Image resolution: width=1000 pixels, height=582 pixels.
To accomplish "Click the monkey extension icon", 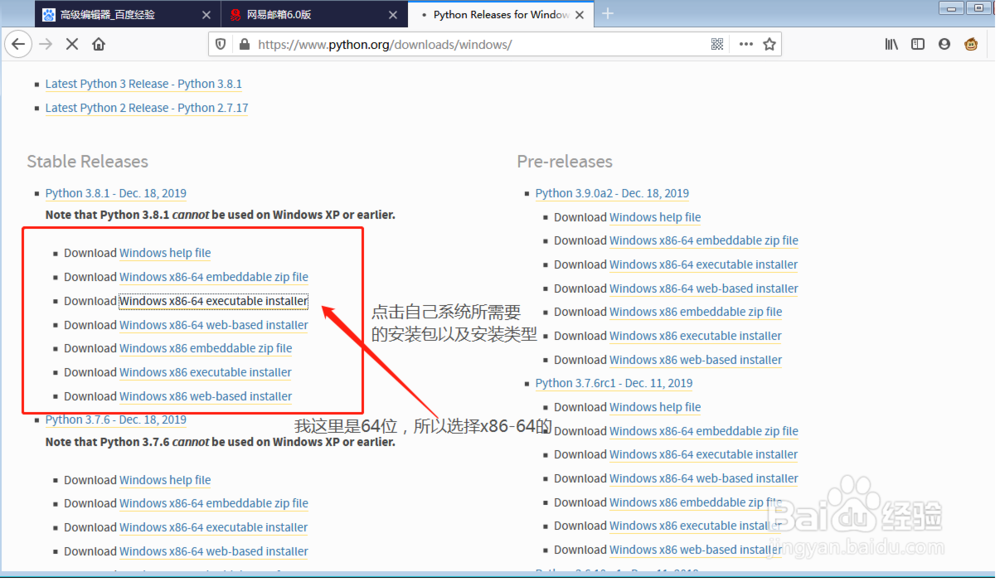I will (x=971, y=44).
